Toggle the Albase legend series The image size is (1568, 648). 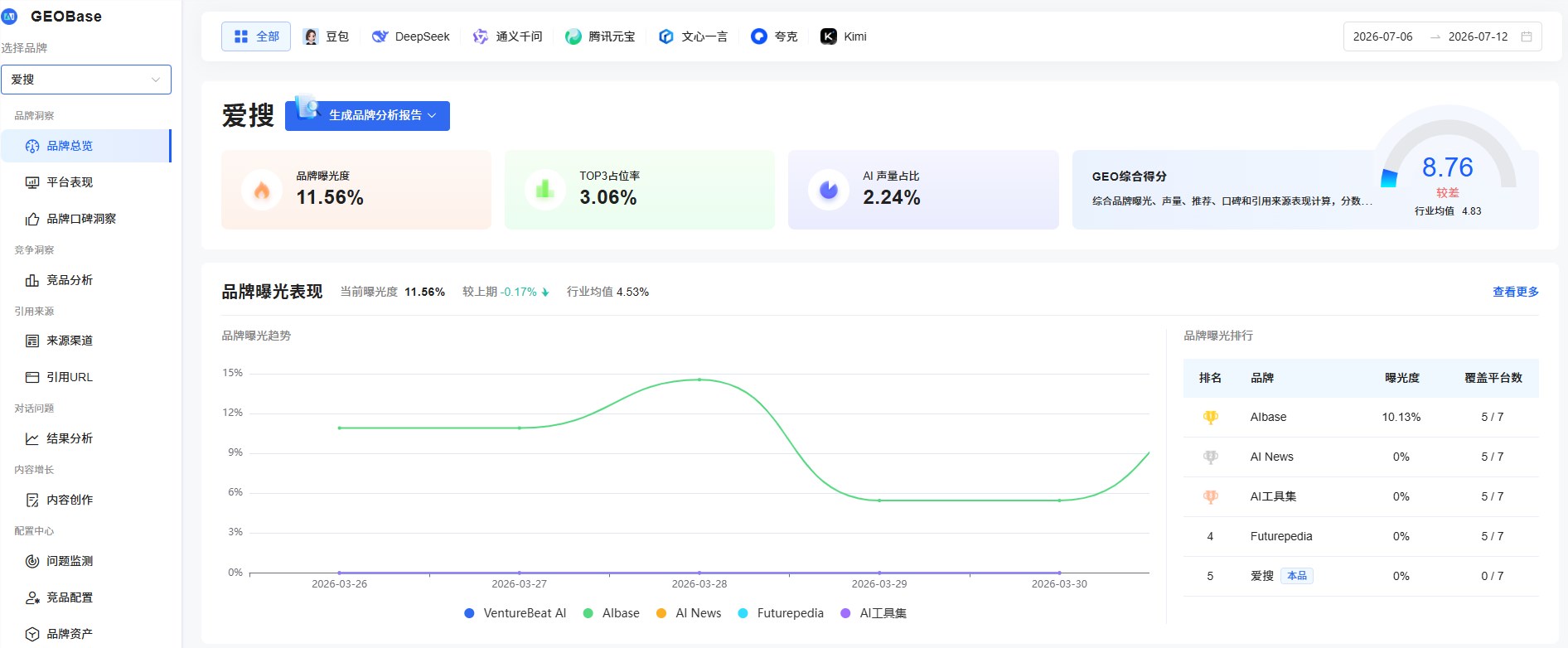pyautogui.click(x=612, y=613)
